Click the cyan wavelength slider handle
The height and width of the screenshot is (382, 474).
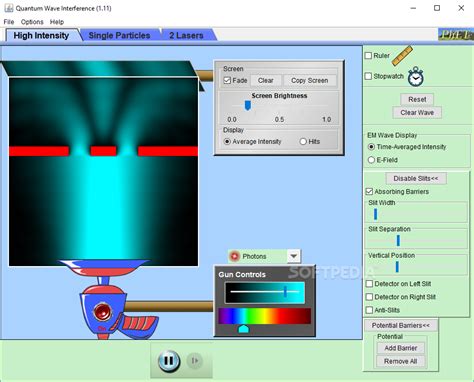[244, 329]
